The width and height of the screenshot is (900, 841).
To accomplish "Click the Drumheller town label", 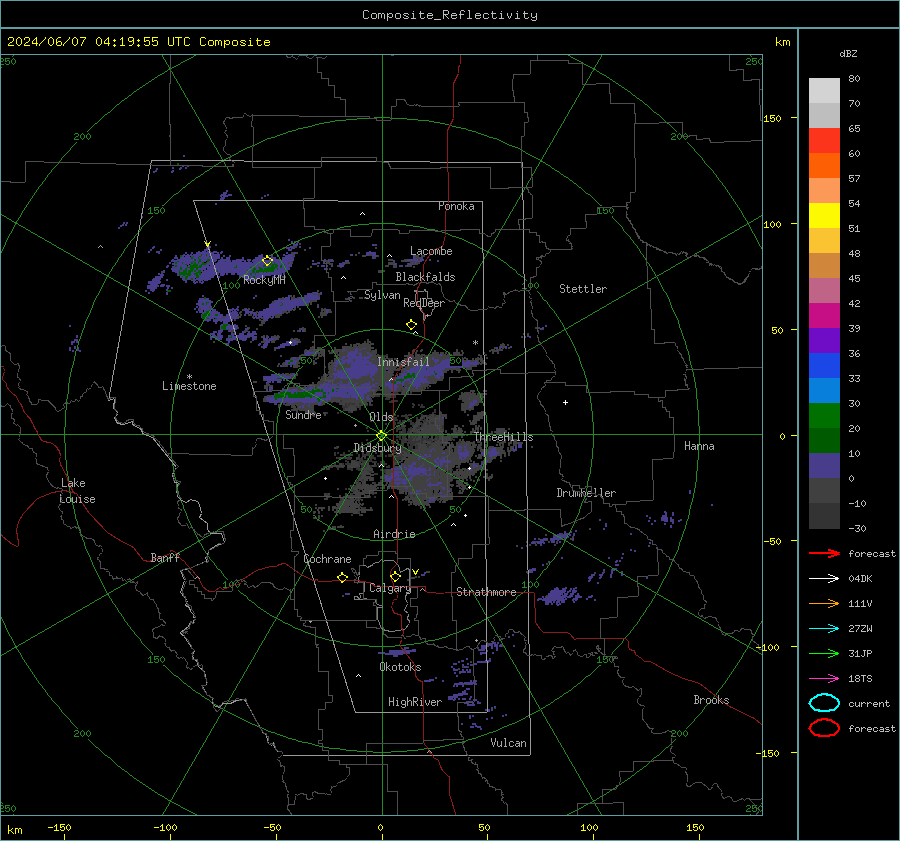I will tap(586, 493).
